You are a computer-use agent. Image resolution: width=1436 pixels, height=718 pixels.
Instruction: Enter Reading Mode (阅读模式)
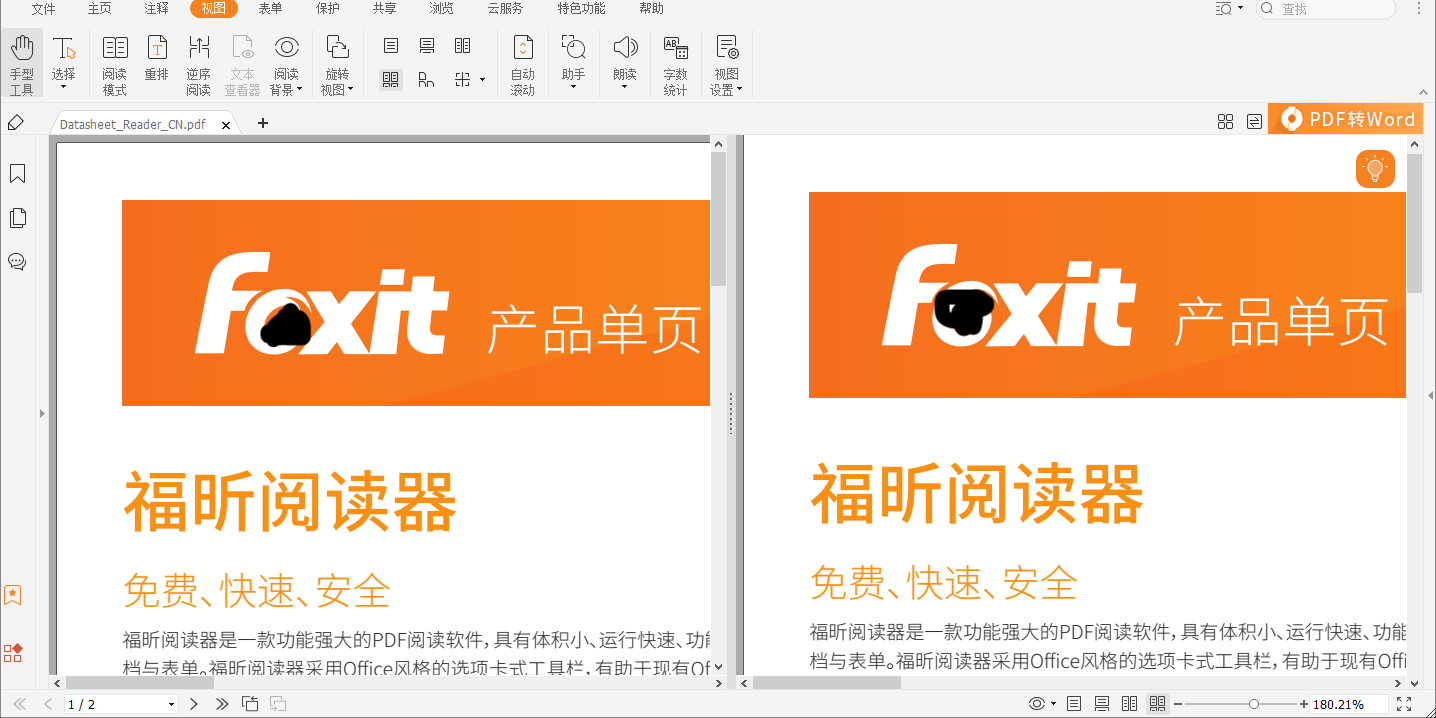click(115, 66)
